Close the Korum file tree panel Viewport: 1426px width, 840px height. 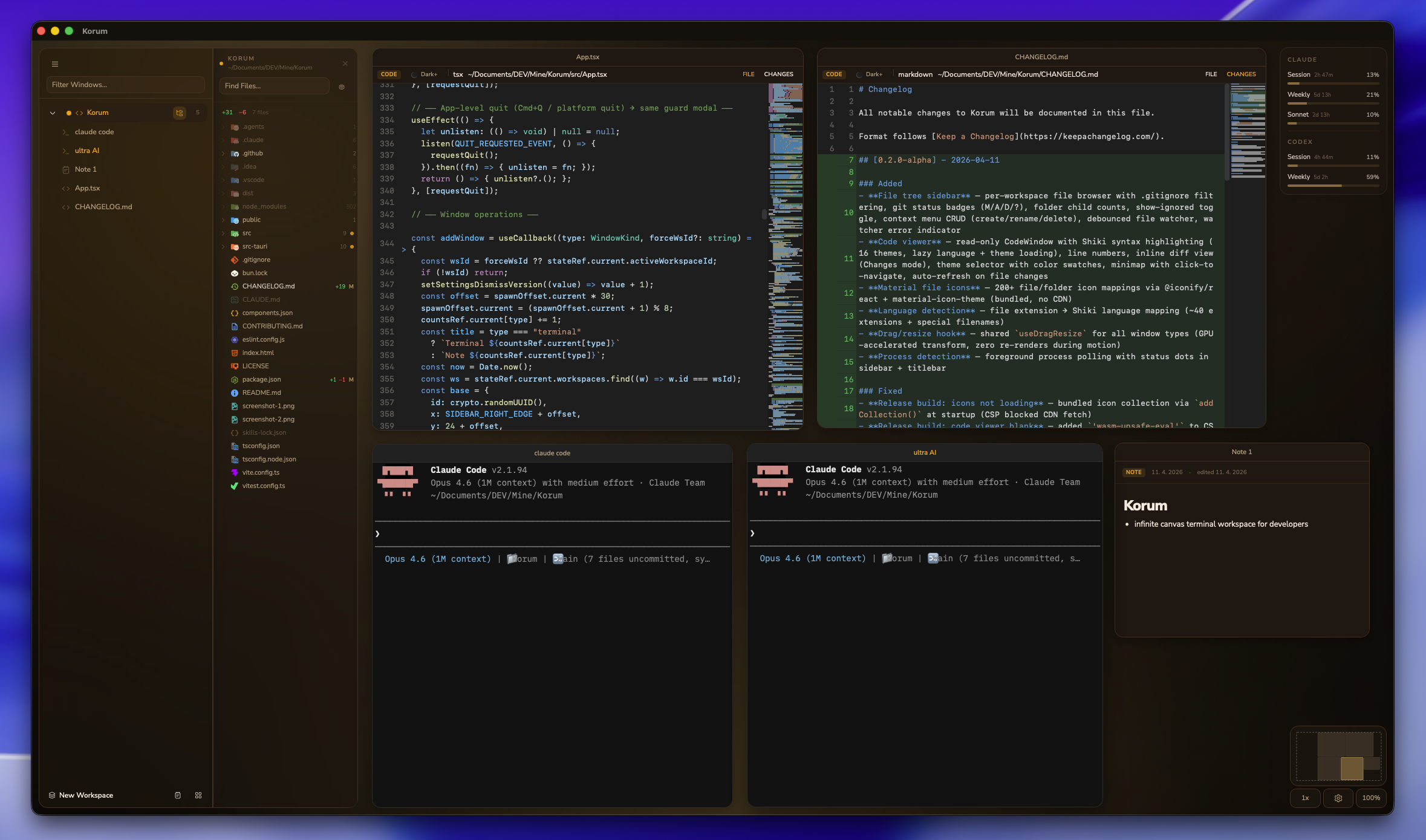345,63
